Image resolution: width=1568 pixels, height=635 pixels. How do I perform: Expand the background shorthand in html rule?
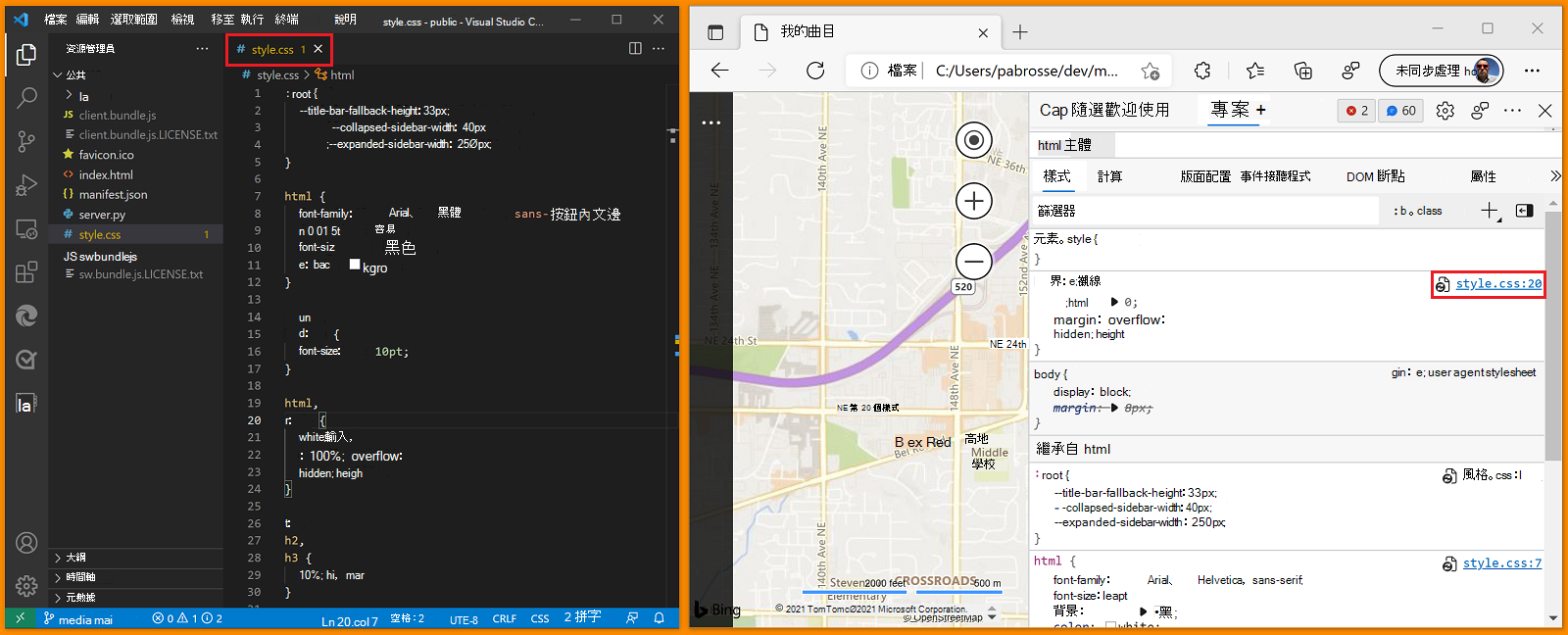(1143, 611)
